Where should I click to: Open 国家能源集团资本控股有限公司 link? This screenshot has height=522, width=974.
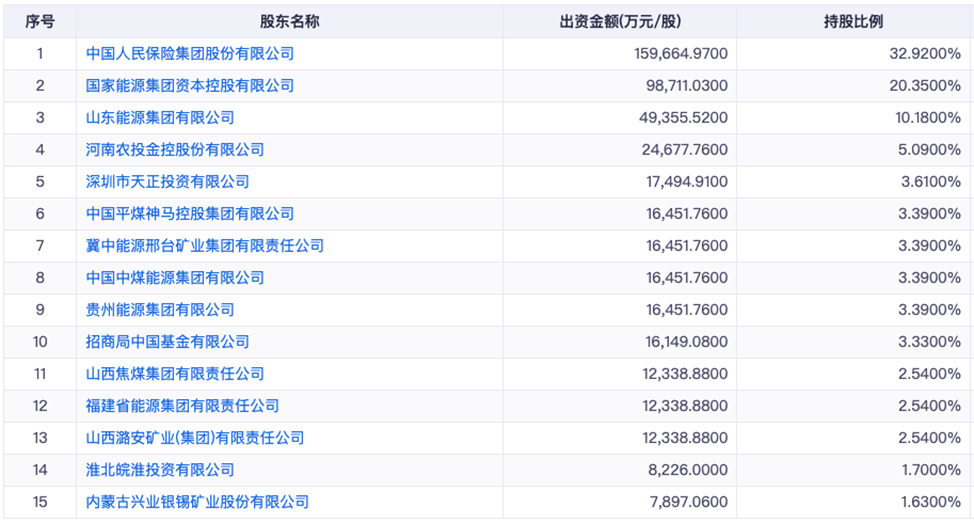click(190, 86)
